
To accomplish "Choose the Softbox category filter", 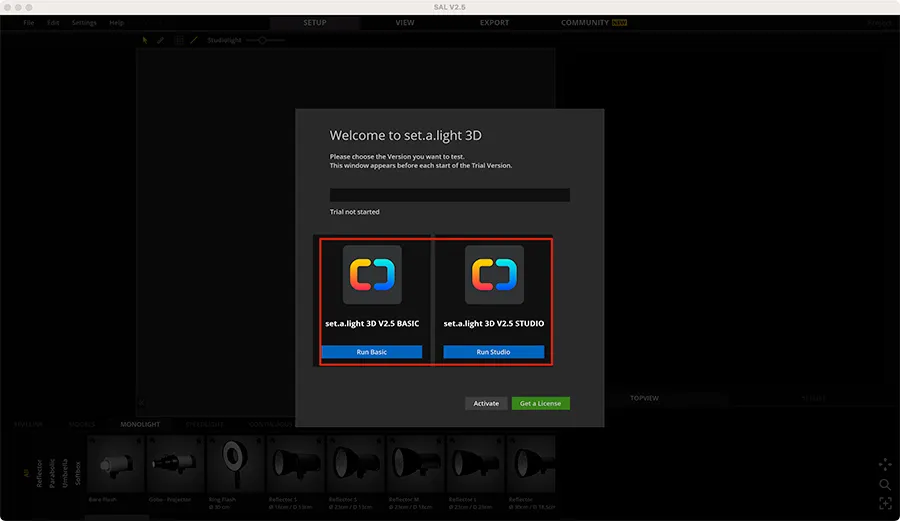I will tap(77, 473).
